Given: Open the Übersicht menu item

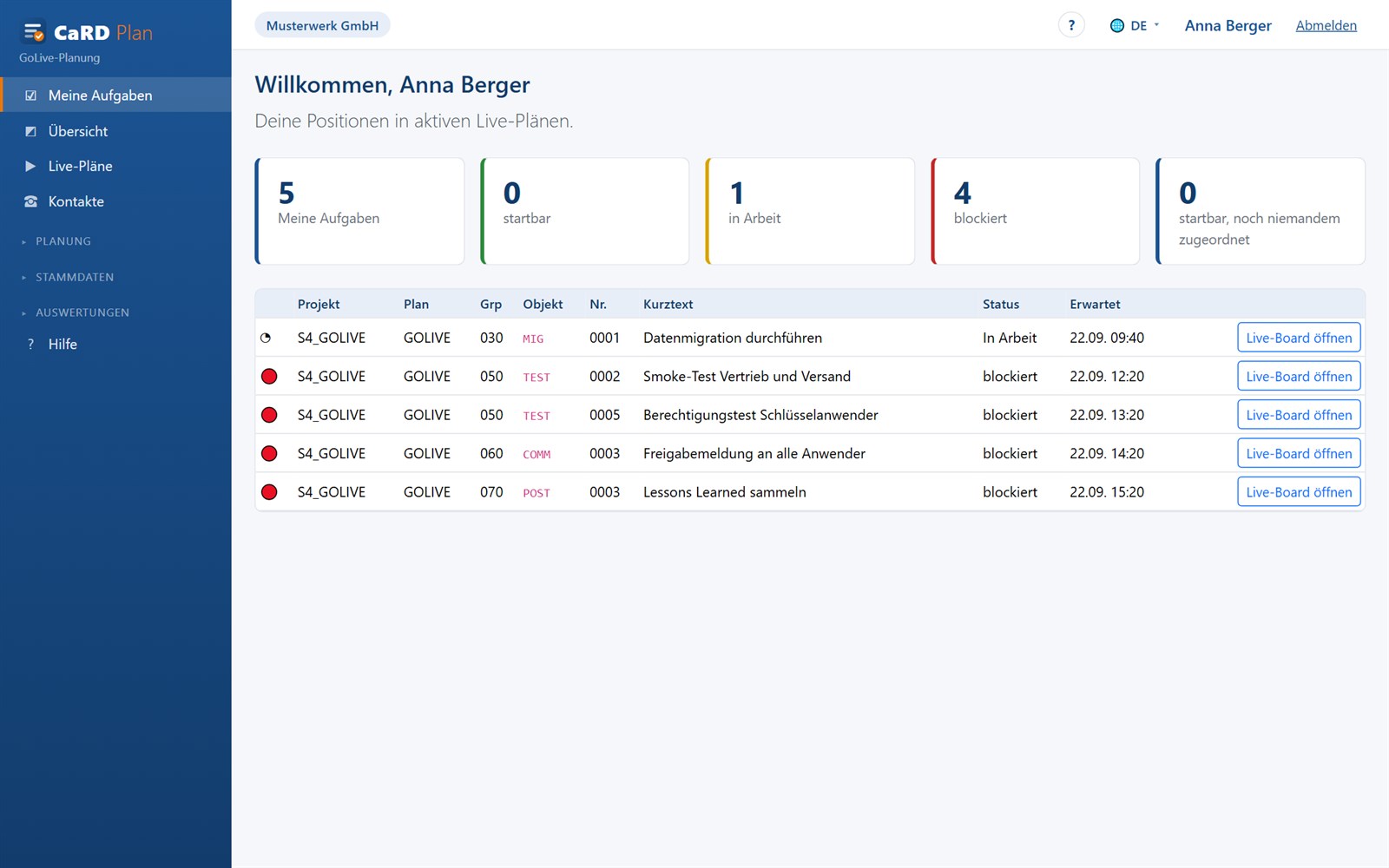Looking at the screenshot, I should pos(115,131).
